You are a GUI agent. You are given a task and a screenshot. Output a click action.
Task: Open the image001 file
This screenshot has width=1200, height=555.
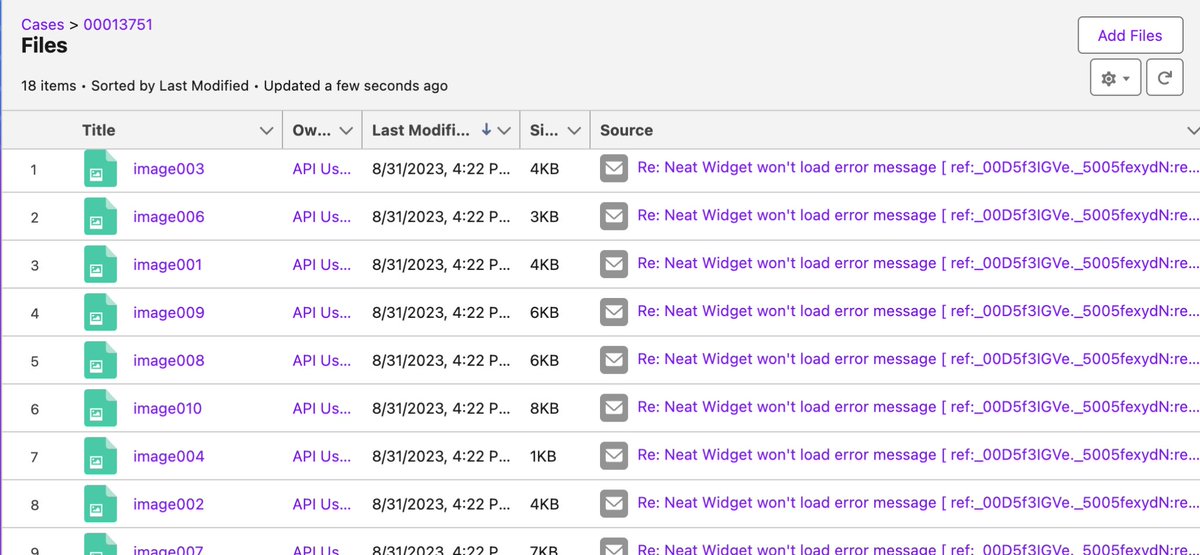167,265
